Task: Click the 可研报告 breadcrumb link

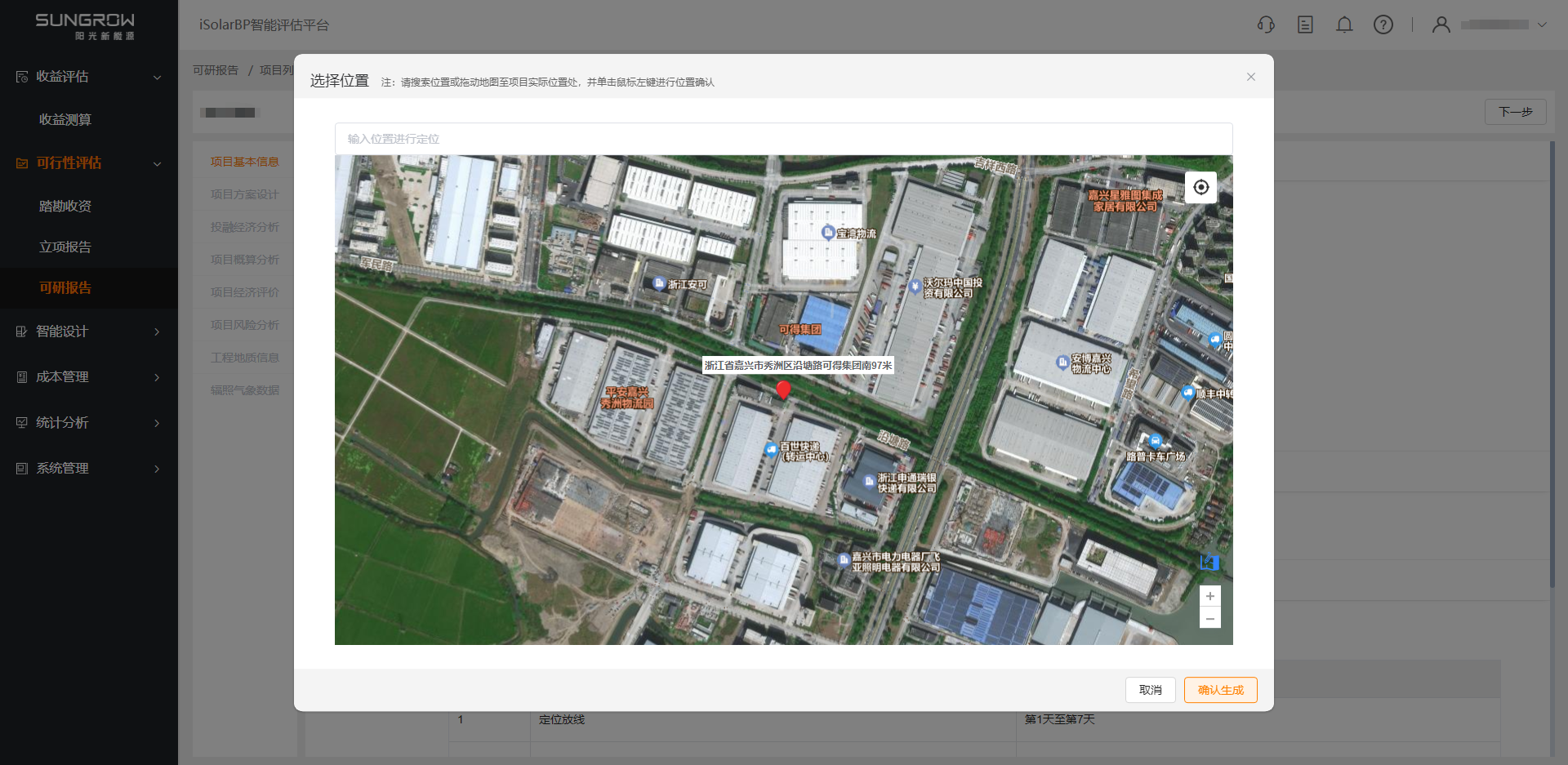Action: (x=216, y=70)
